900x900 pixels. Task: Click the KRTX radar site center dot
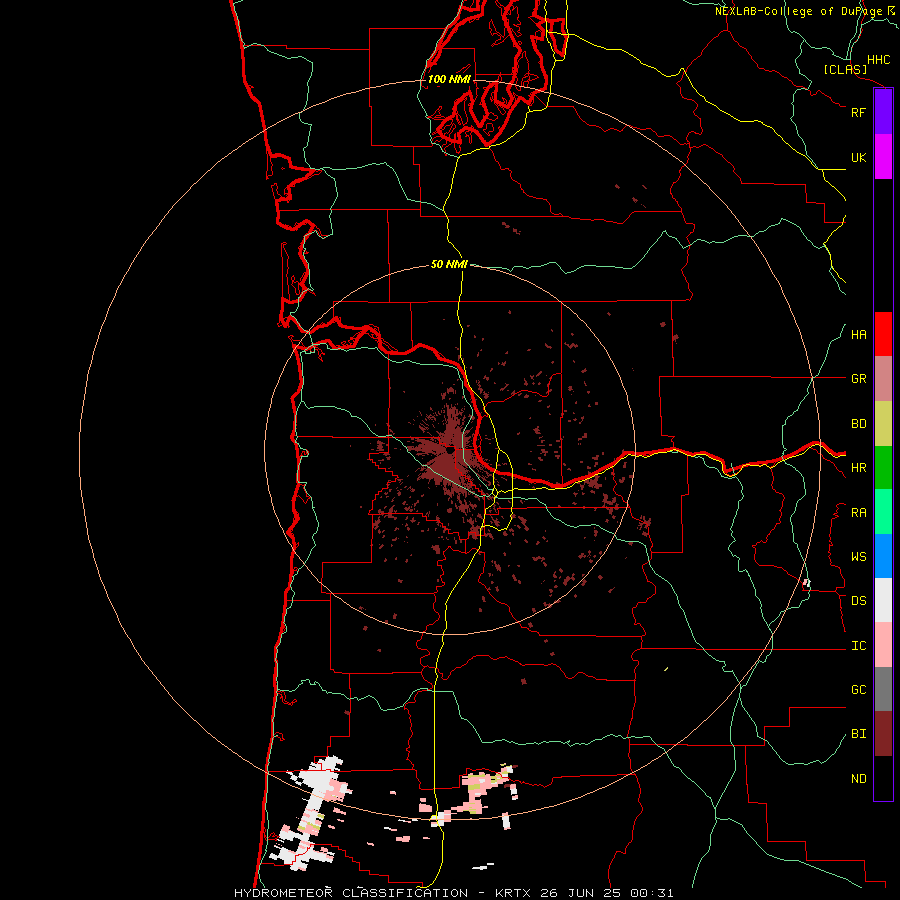451,451
